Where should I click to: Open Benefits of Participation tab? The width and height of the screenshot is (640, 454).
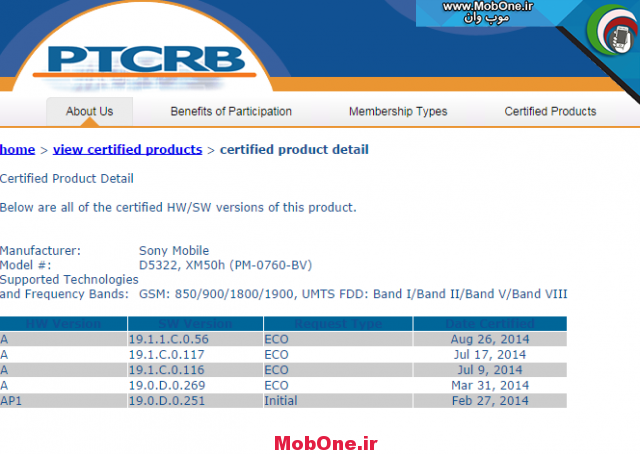click(x=231, y=112)
